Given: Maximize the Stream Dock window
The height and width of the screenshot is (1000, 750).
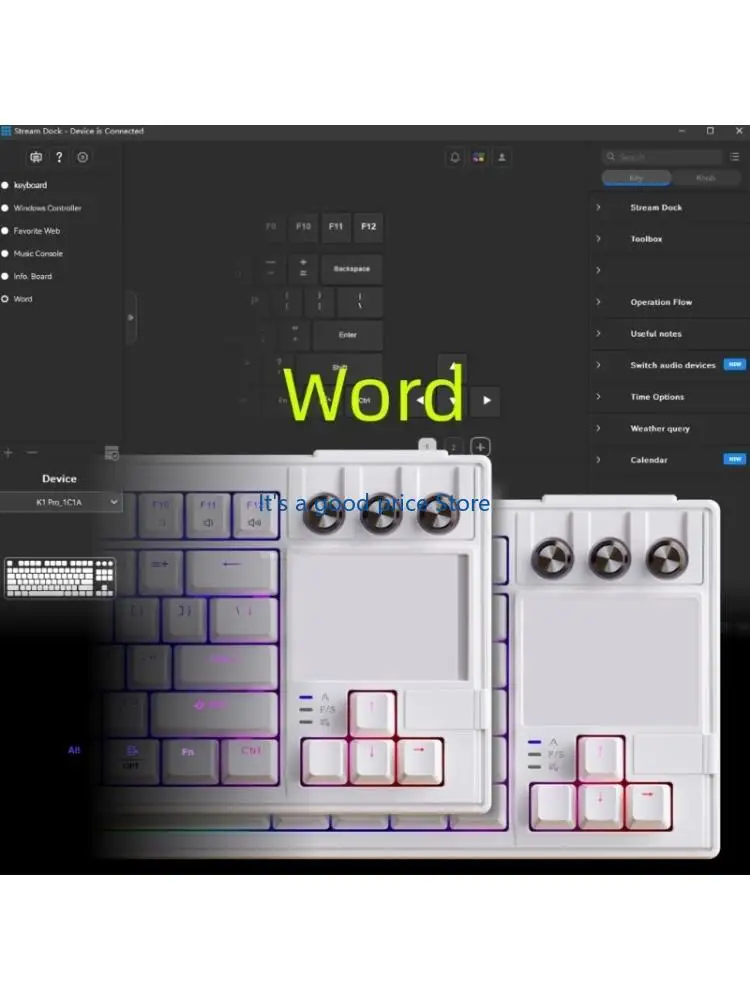Looking at the screenshot, I should click(710, 131).
